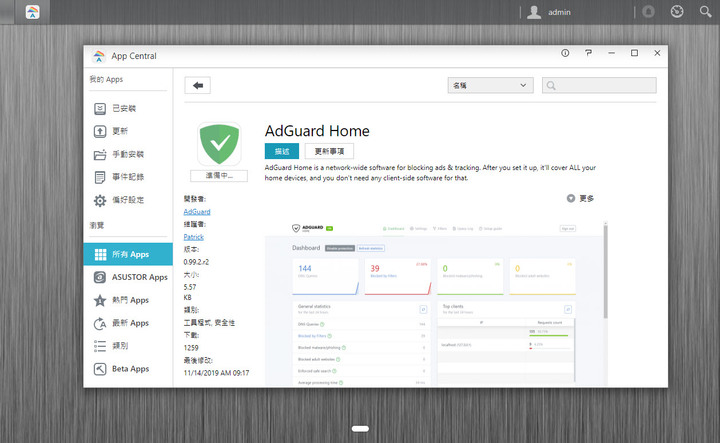The width and height of the screenshot is (720, 443).
Task: Click the App Central logo in title bar
Action: 98,56
